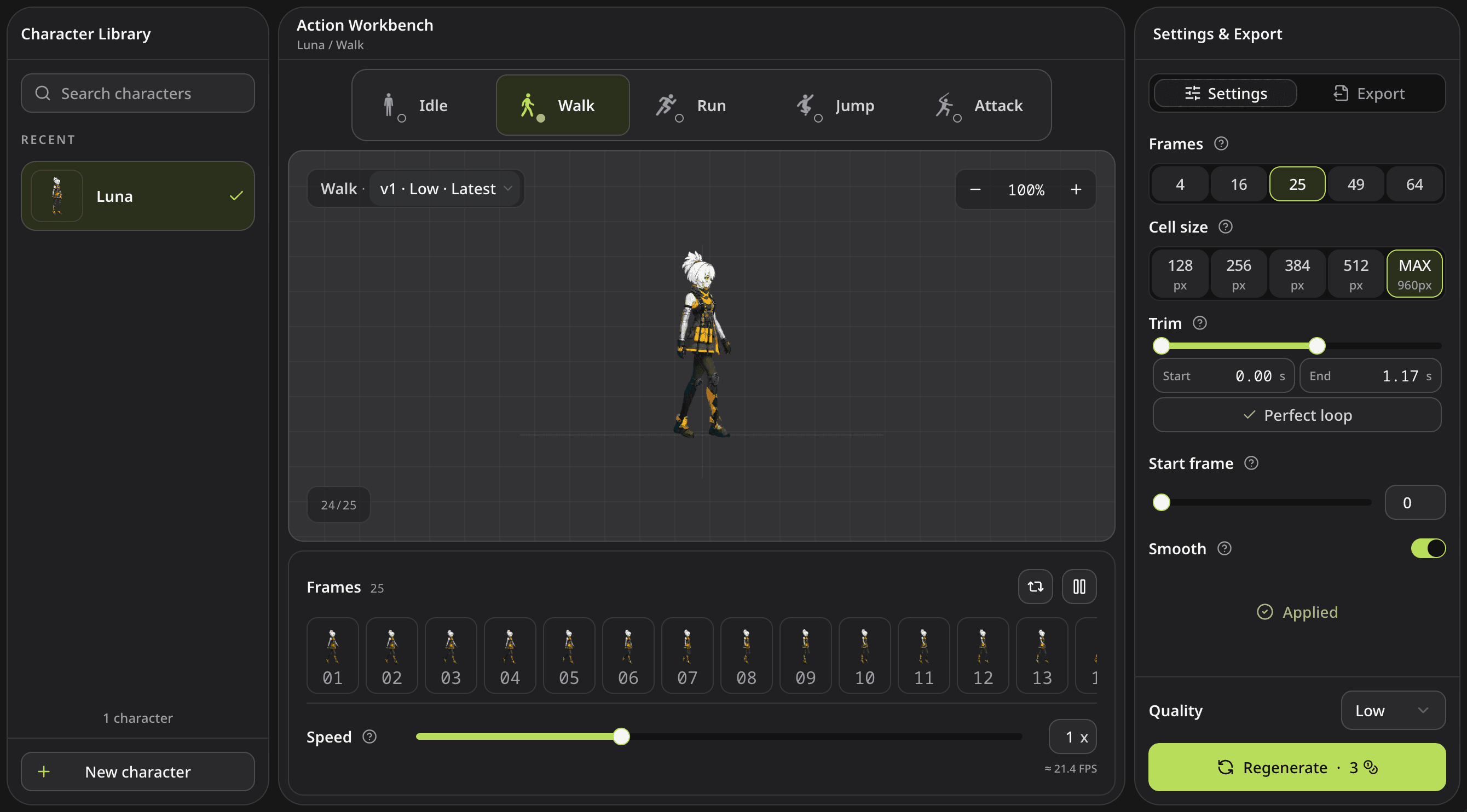This screenshot has width=1467, height=812.
Task: Select the Jump action
Action: (841, 106)
